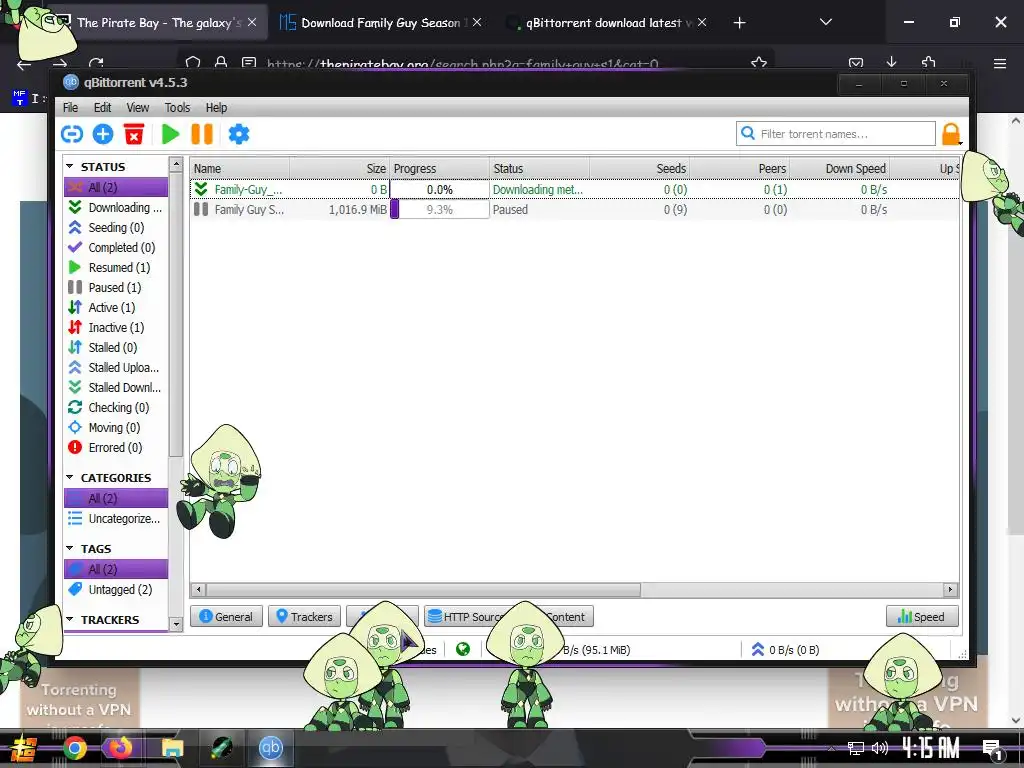Sort torrents by Progress column
Screen dimensions: 1024x768
pyautogui.click(x=440, y=168)
